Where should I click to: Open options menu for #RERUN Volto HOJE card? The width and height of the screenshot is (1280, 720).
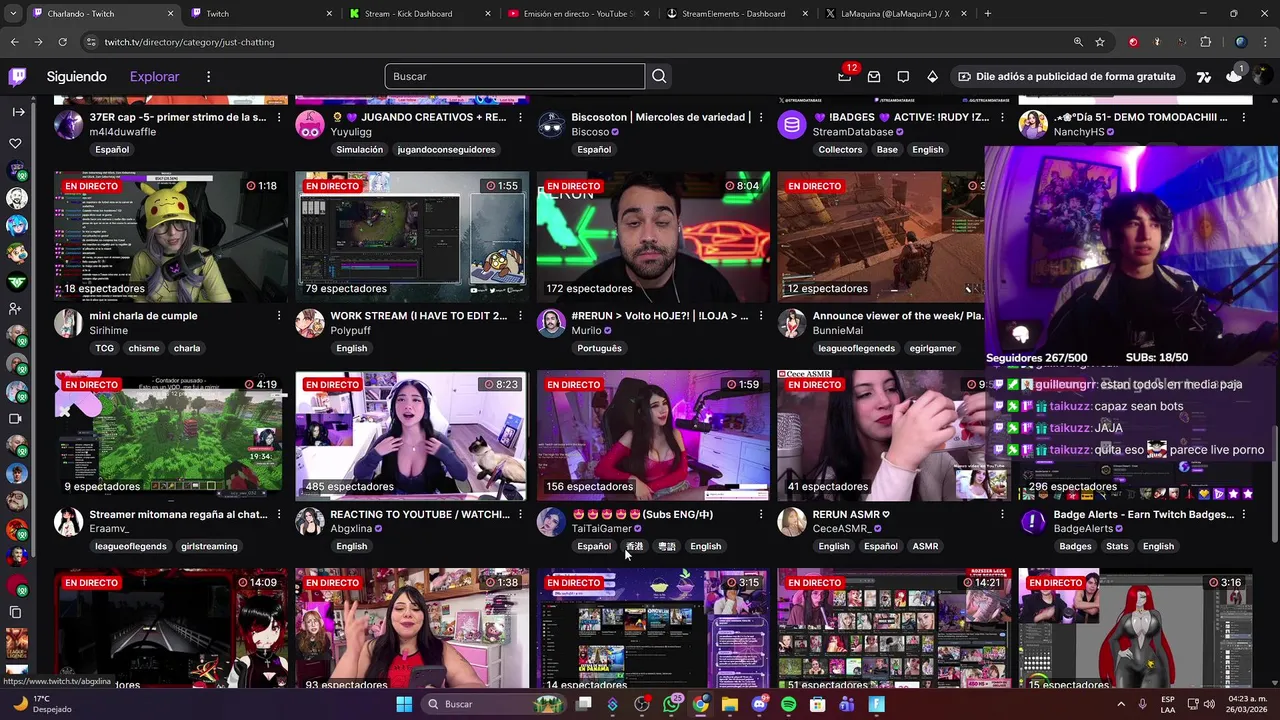click(x=761, y=316)
